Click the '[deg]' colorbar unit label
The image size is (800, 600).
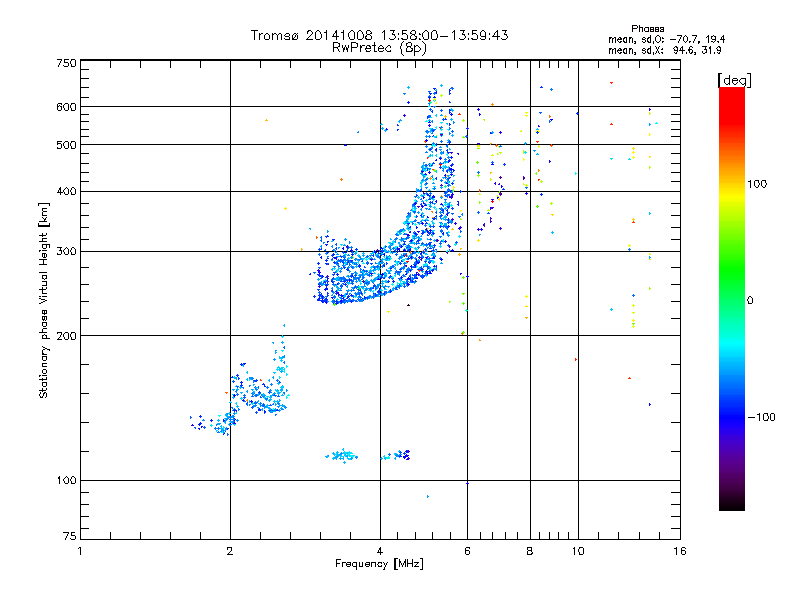click(x=734, y=80)
